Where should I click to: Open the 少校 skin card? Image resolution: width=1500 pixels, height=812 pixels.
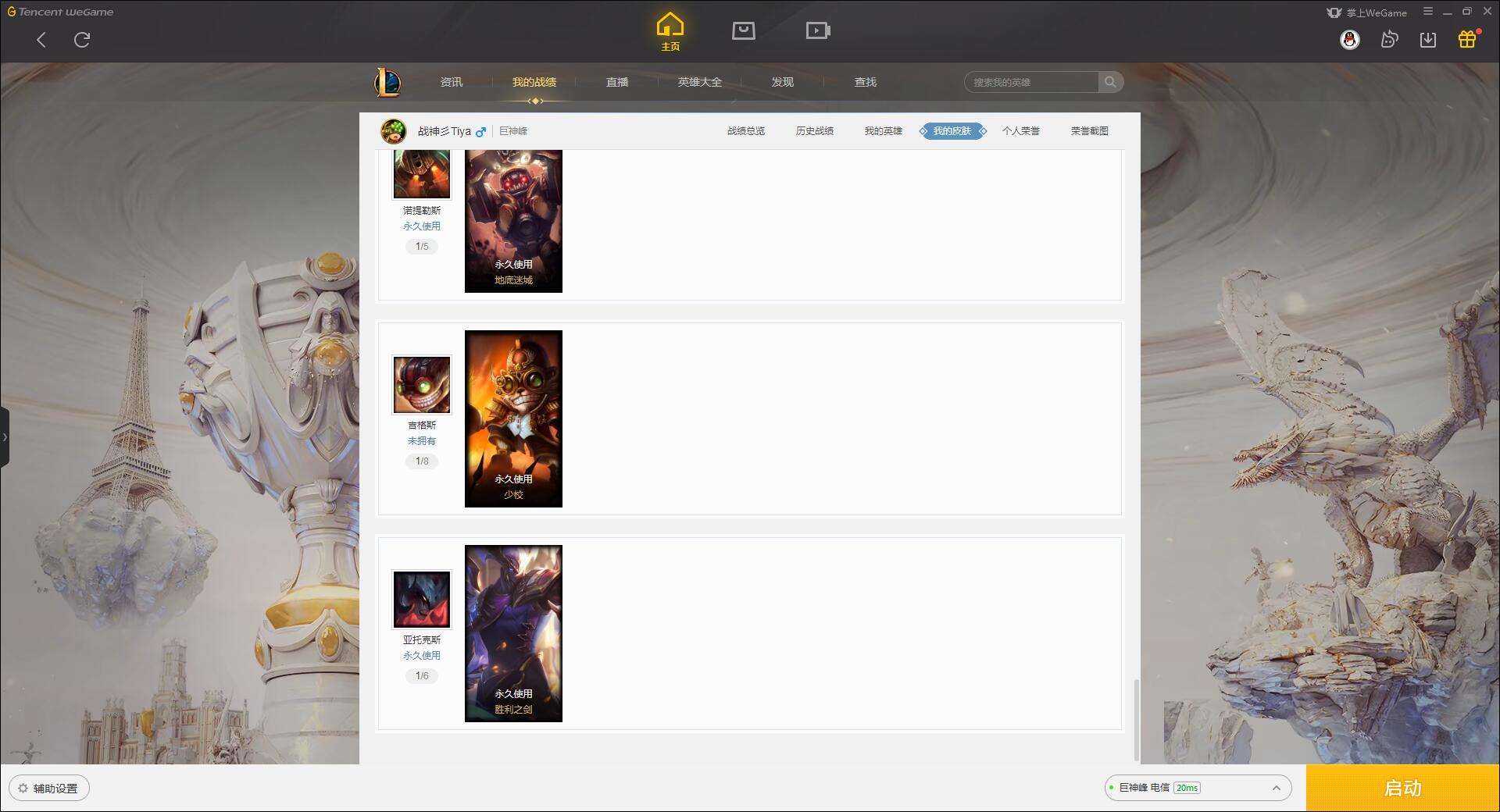(x=513, y=418)
